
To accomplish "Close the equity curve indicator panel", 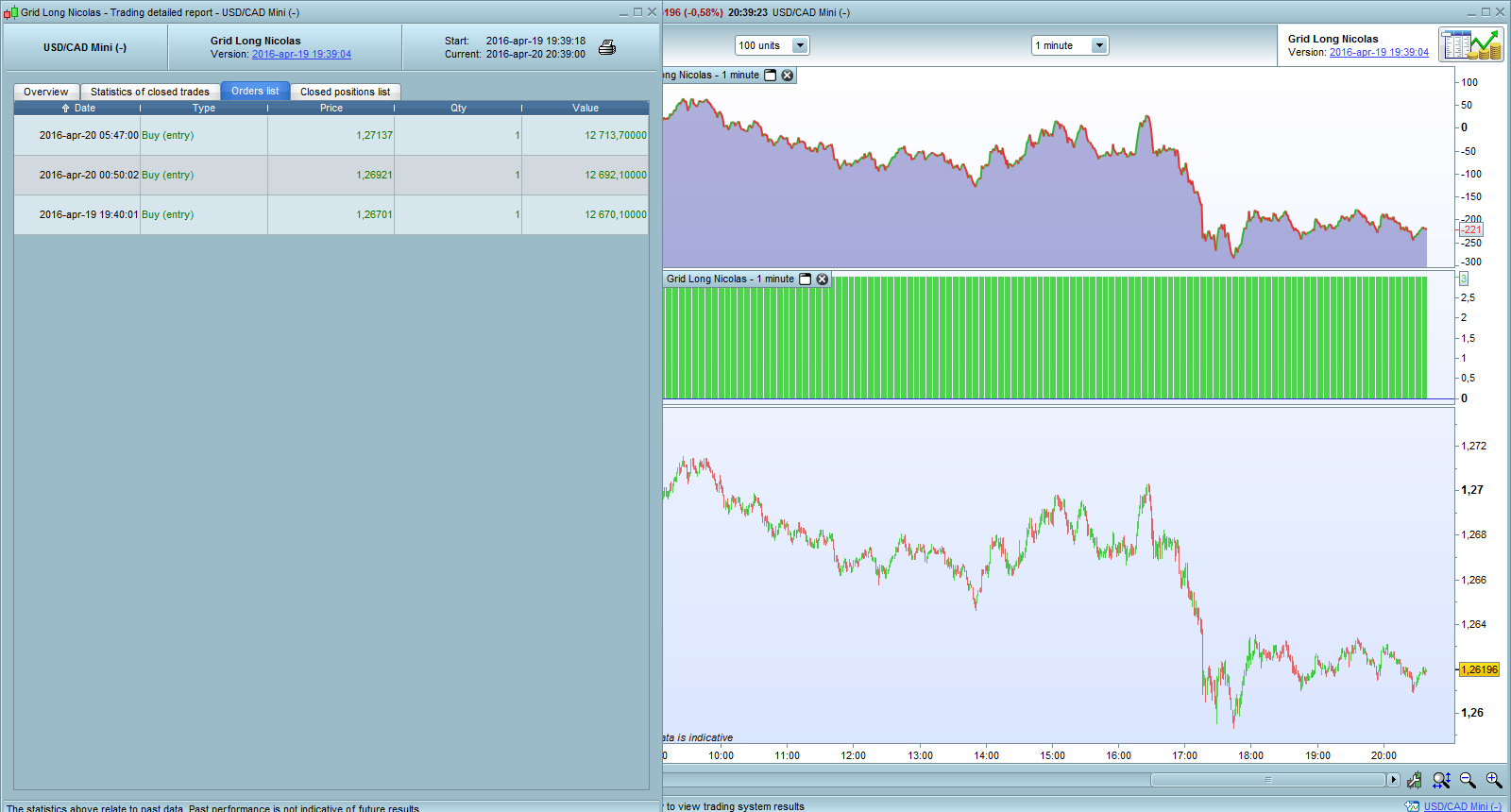I will [x=788, y=76].
